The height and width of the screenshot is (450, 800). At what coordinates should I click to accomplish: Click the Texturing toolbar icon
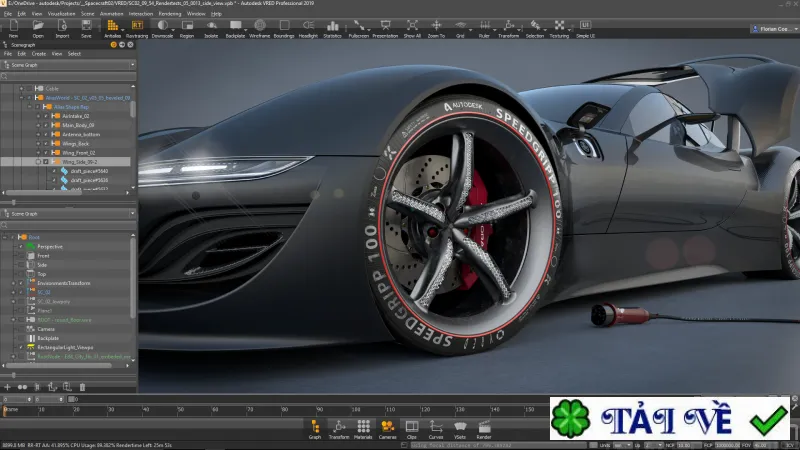click(x=559, y=29)
